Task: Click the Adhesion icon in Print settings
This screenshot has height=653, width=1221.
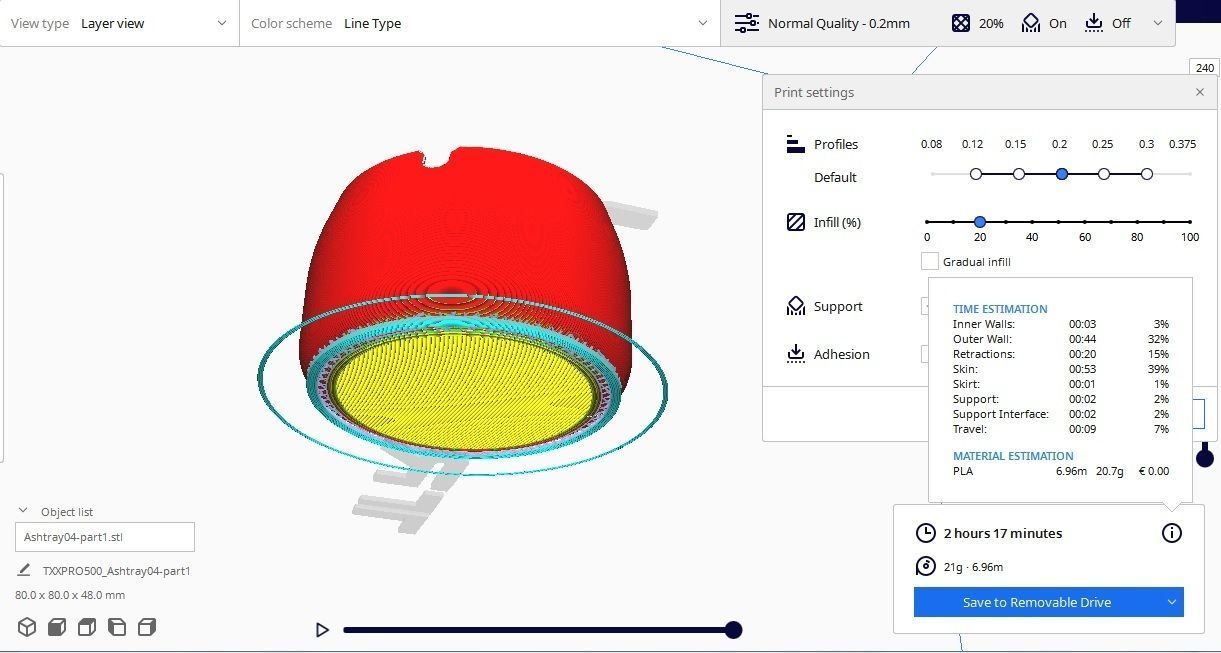Action: [x=796, y=354]
